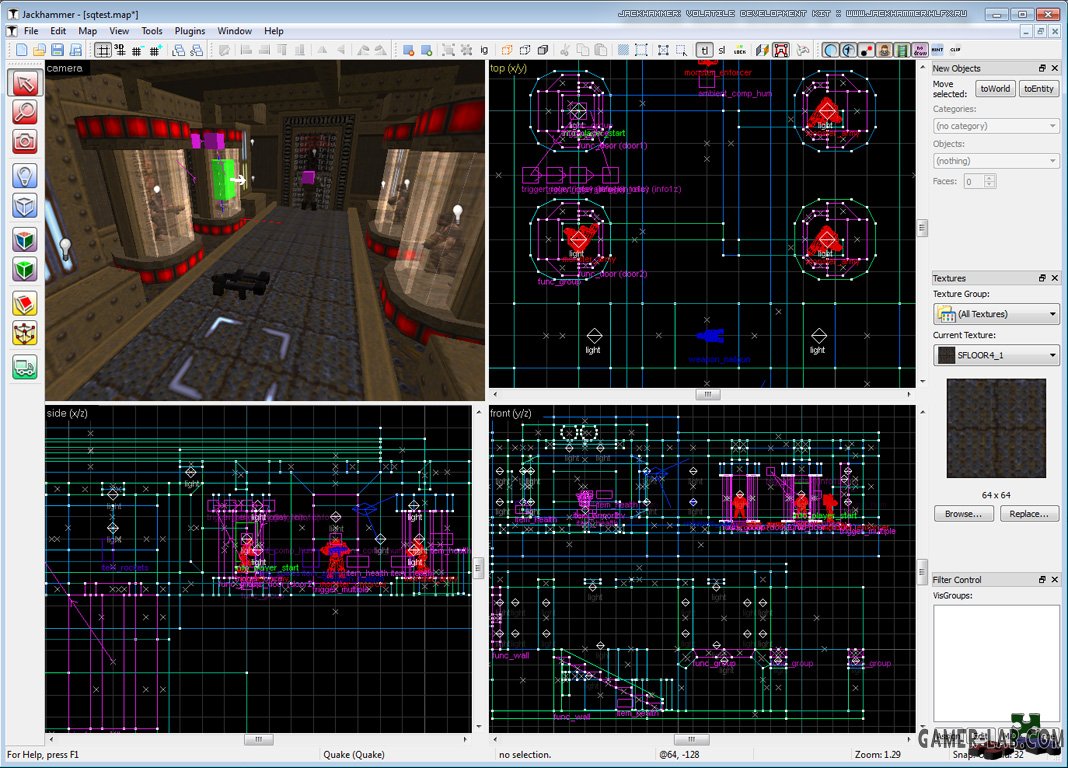Open the Map menu
The height and width of the screenshot is (768, 1068).
87,31
